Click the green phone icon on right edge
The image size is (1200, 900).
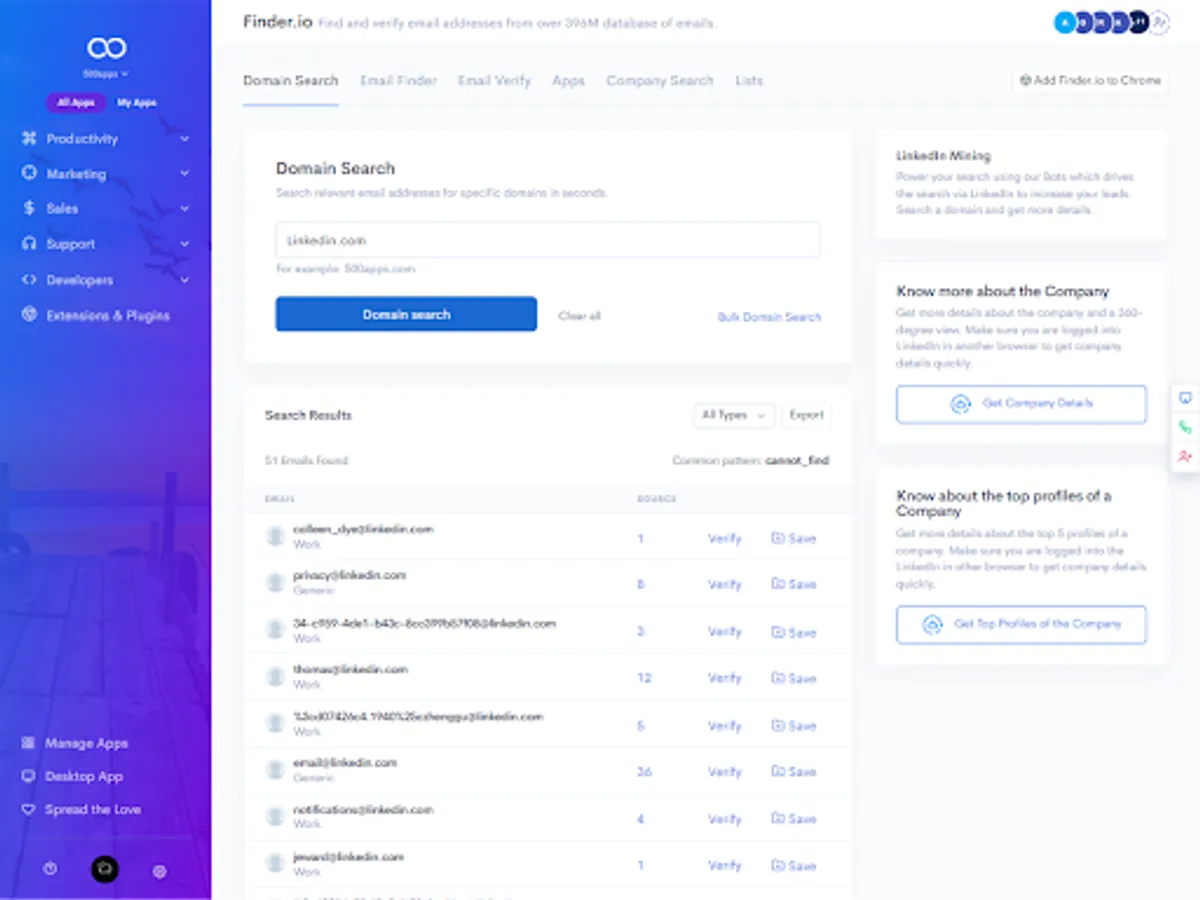pos(1185,427)
